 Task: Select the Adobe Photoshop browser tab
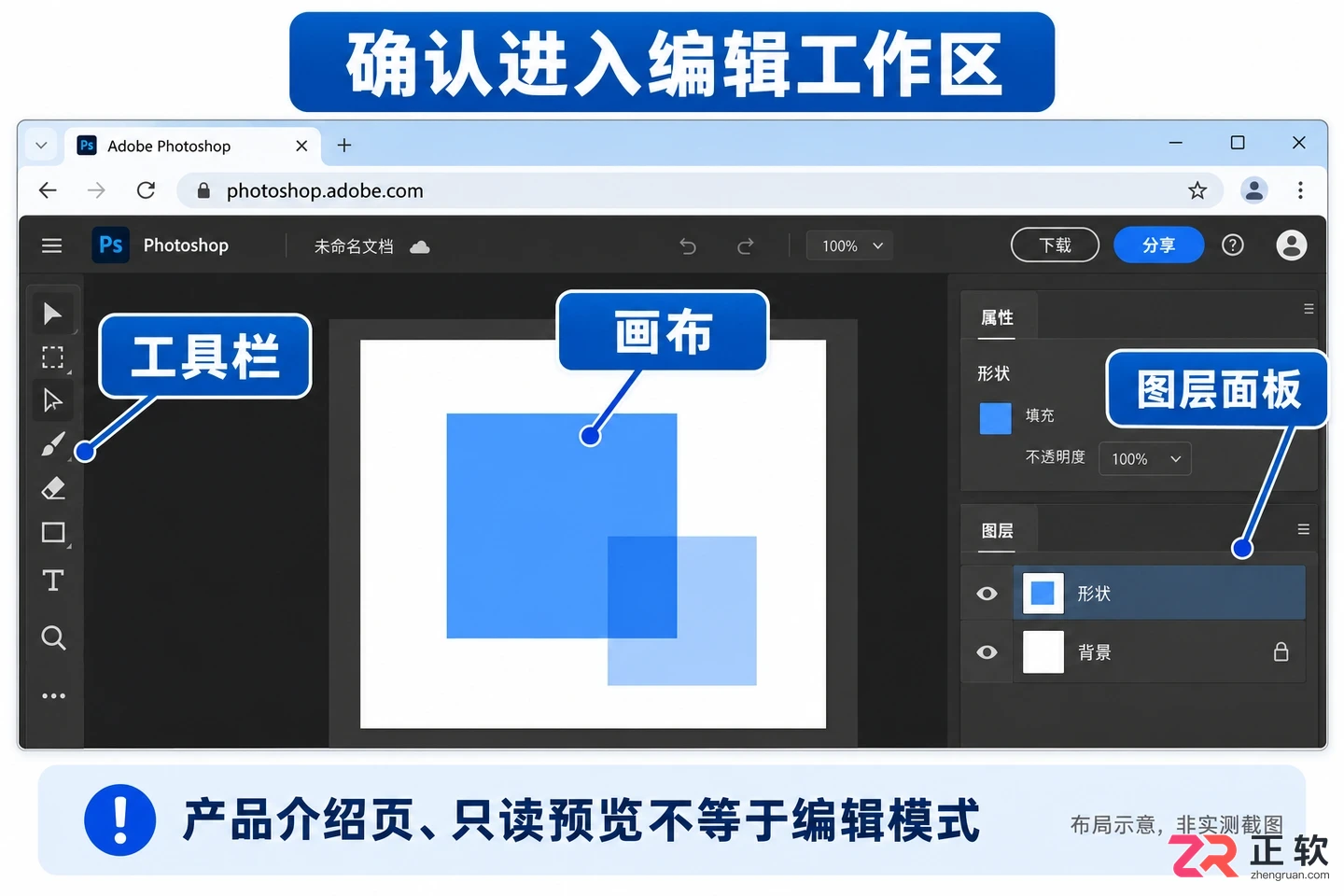[x=192, y=147]
